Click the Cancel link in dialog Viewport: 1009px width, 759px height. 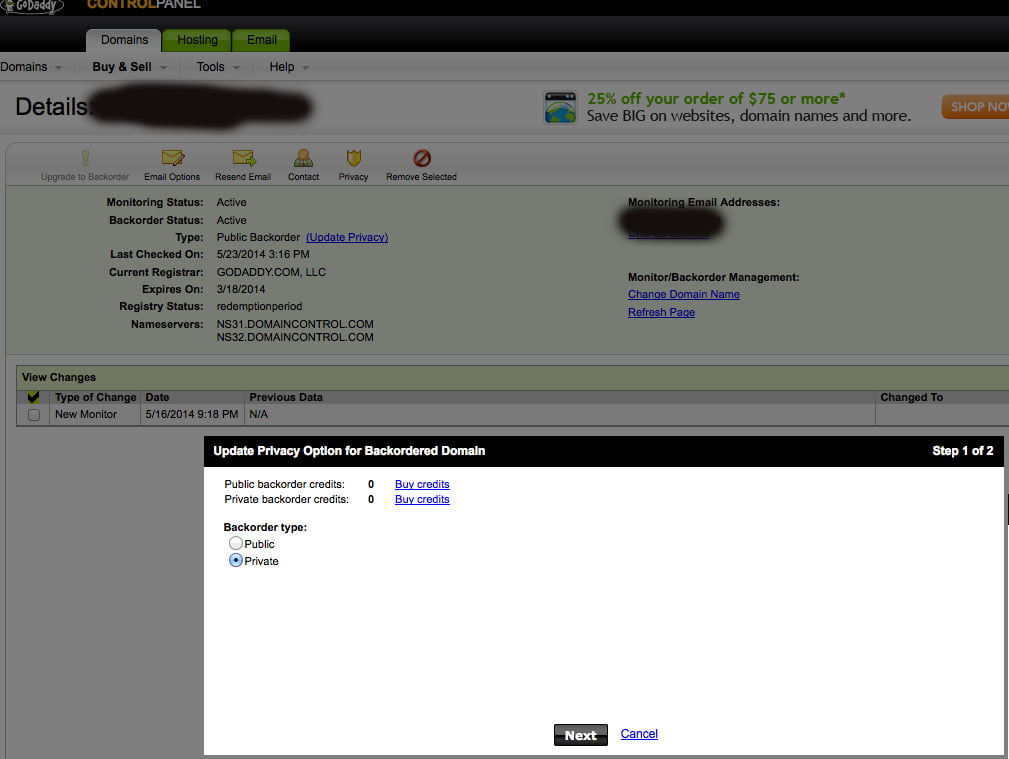click(x=639, y=733)
